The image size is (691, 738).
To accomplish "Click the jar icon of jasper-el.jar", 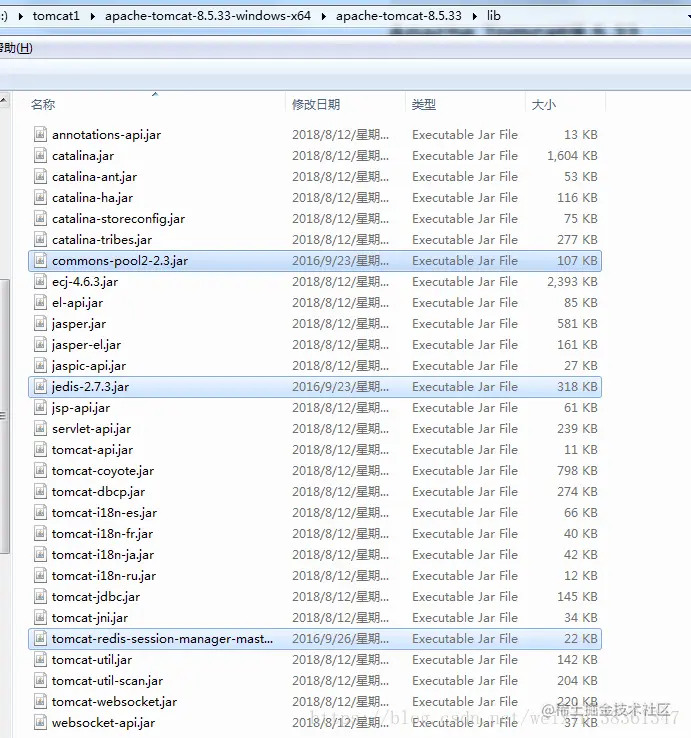I will (40, 345).
